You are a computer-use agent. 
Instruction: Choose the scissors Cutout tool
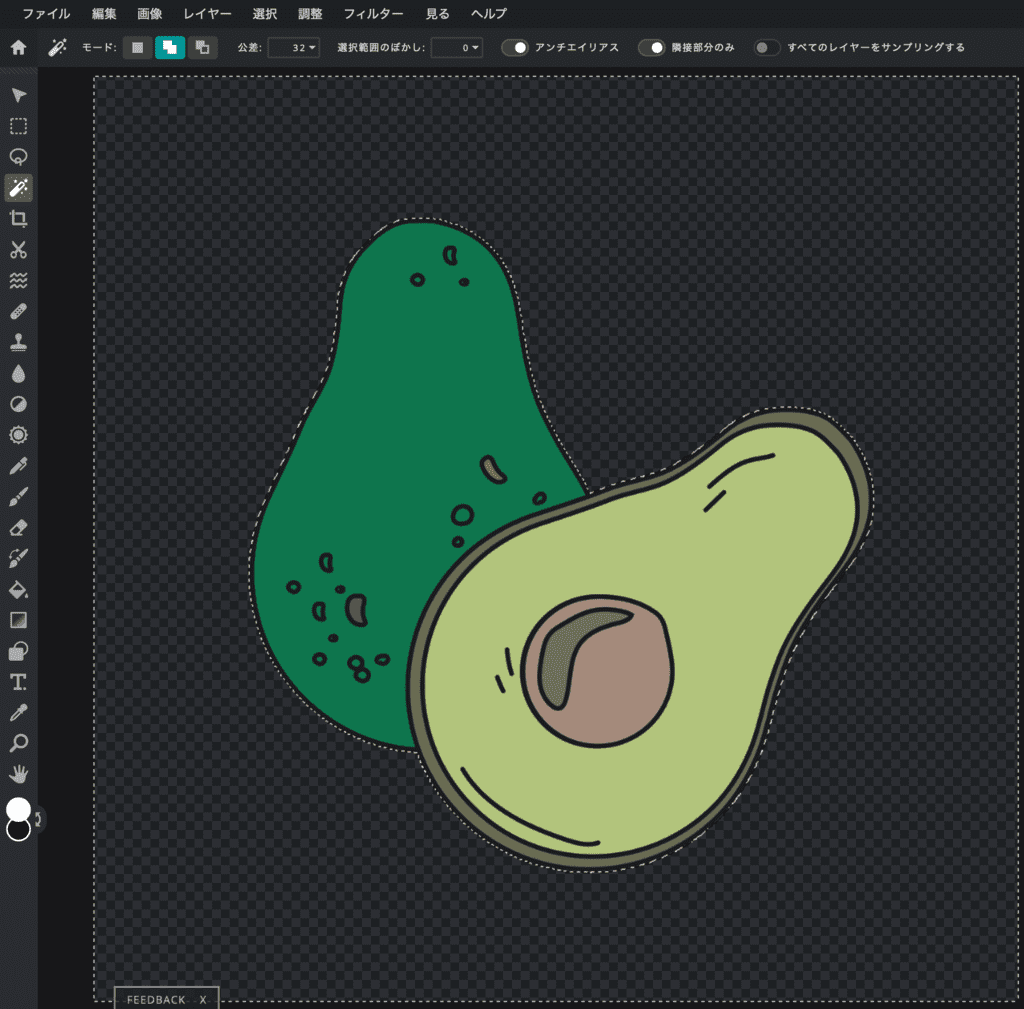(18, 250)
